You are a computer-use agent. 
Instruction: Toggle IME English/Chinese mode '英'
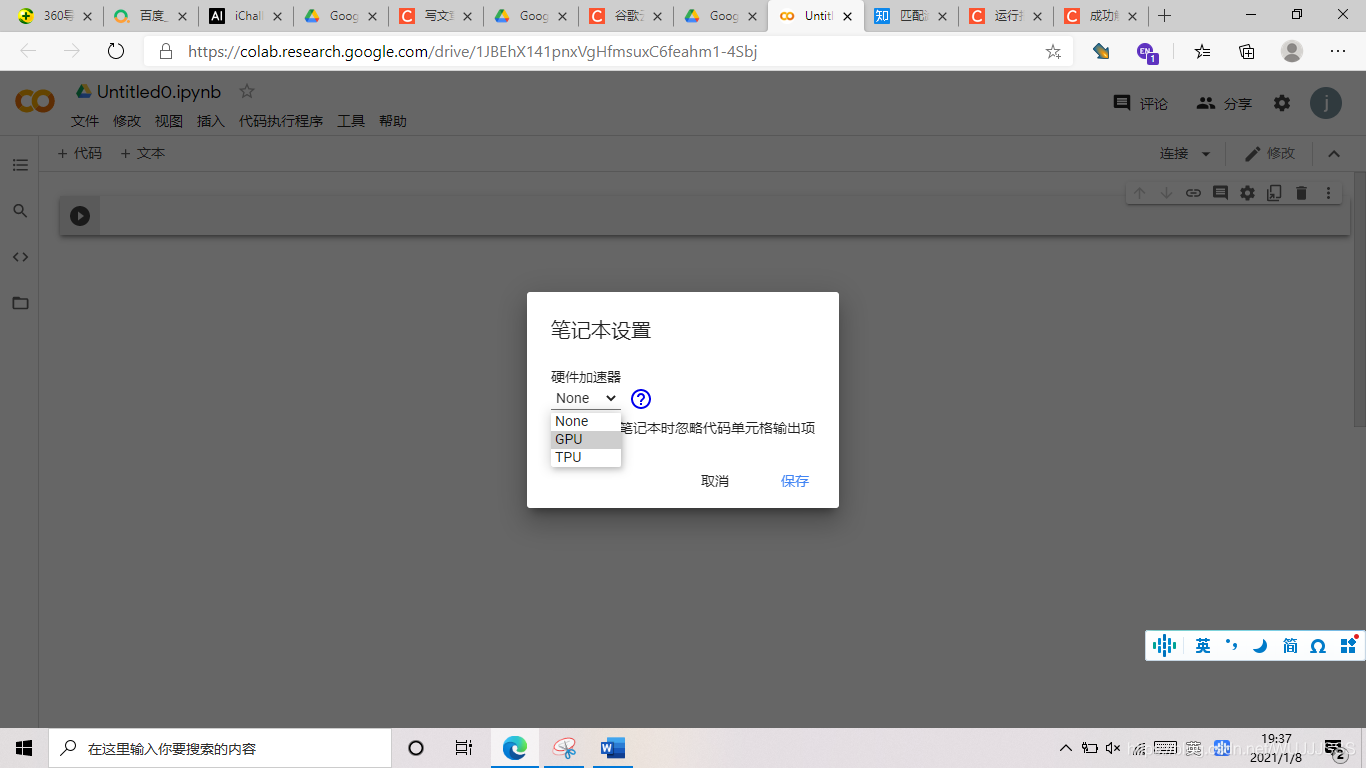pos(1203,646)
